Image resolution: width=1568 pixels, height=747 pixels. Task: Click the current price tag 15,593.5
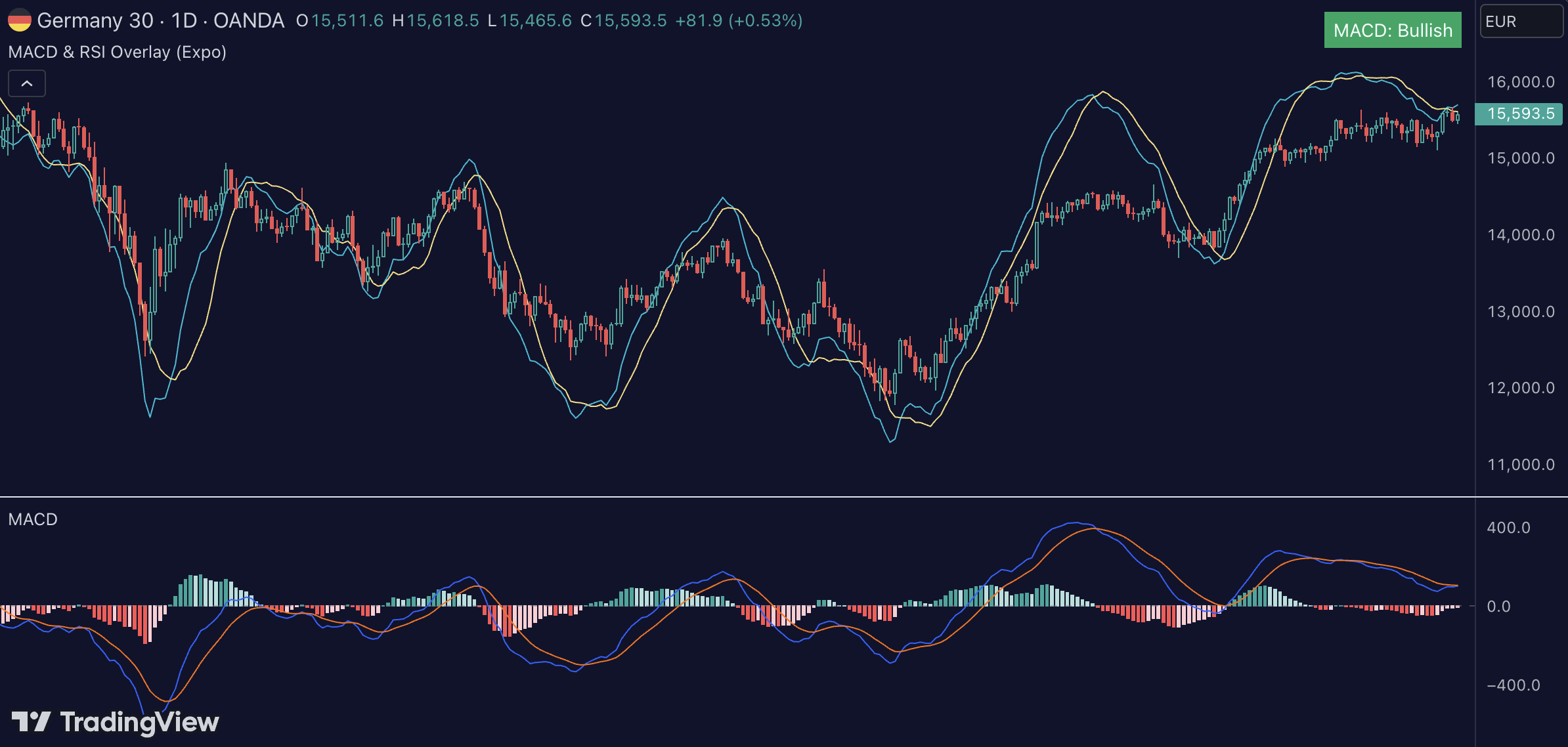coord(1520,114)
